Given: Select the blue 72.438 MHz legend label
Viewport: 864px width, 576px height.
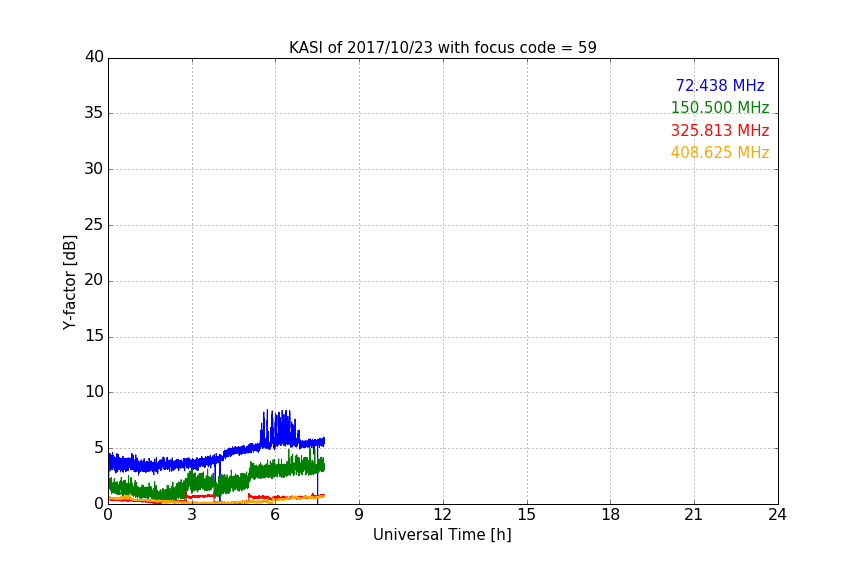Looking at the screenshot, I should point(720,85).
